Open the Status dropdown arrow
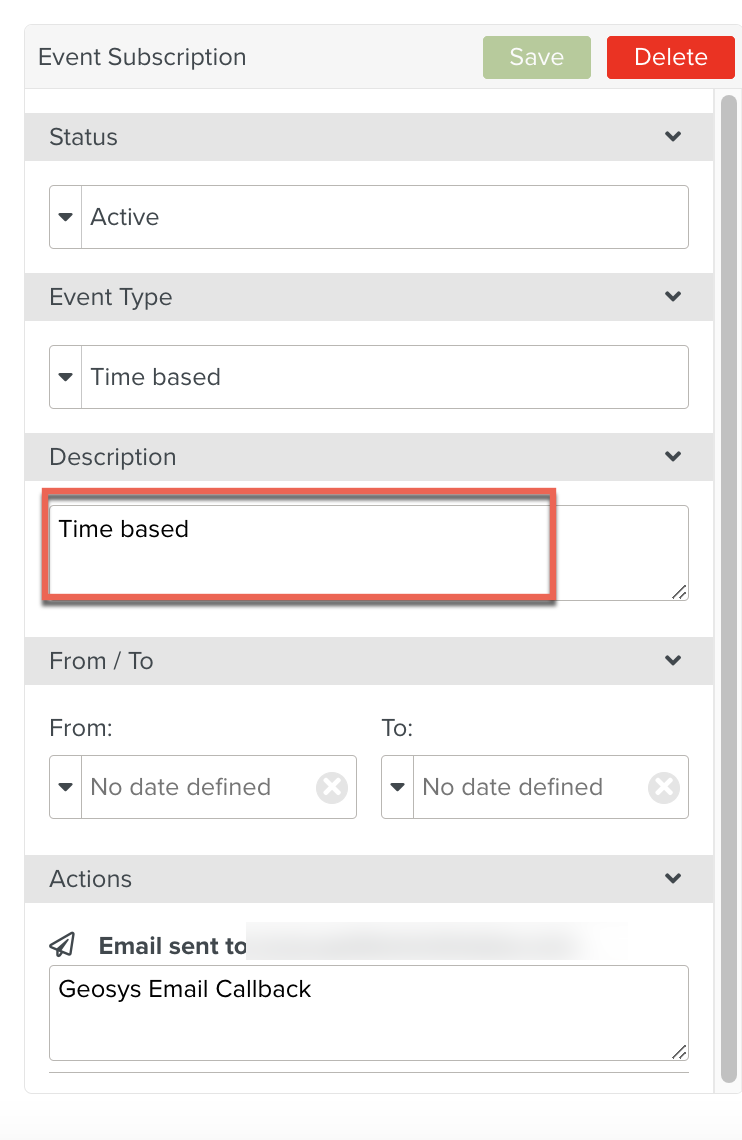This screenshot has height=1140, width=742. pyautogui.click(x=66, y=217)
